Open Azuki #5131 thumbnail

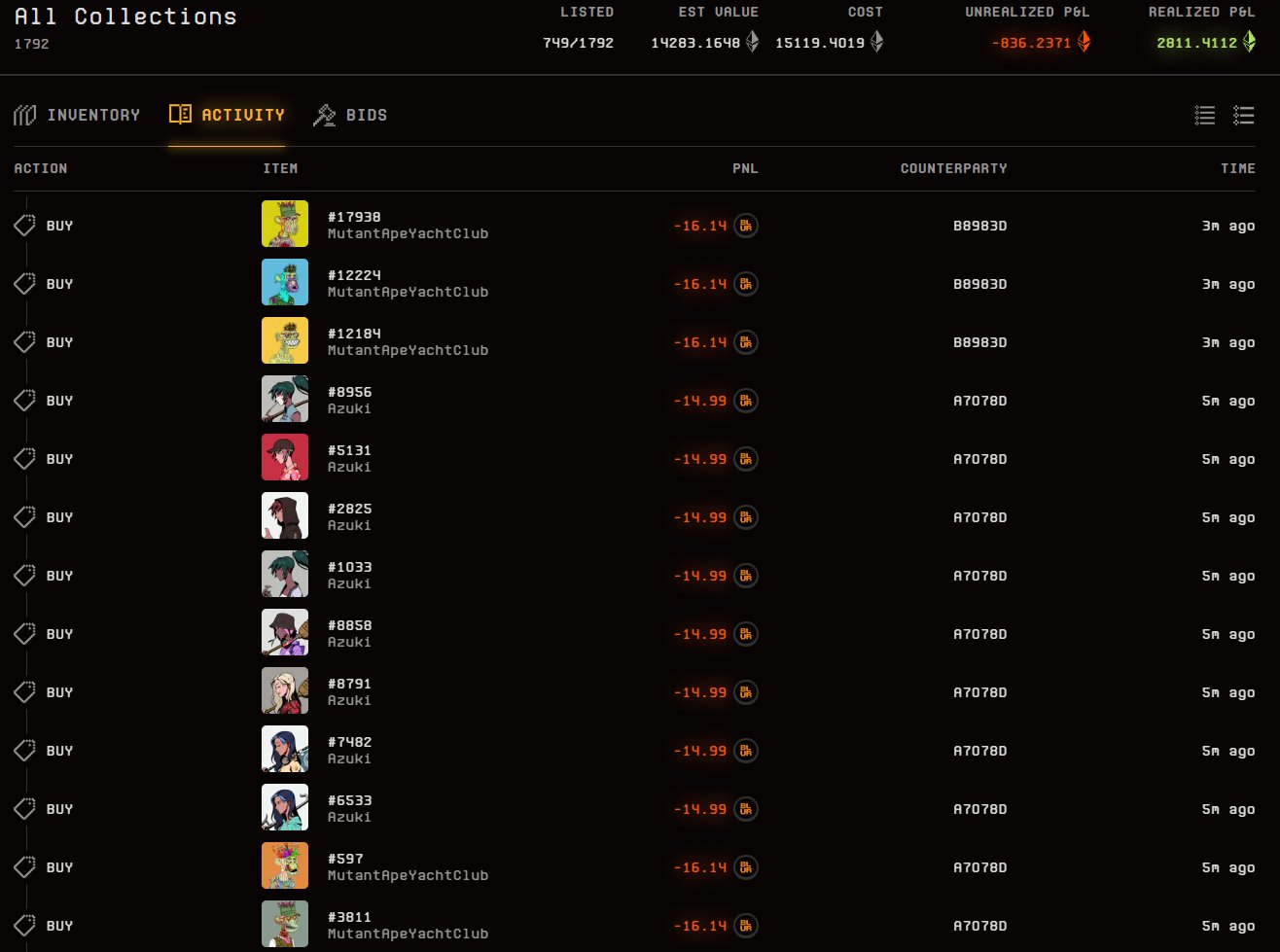tap(285, 457)
